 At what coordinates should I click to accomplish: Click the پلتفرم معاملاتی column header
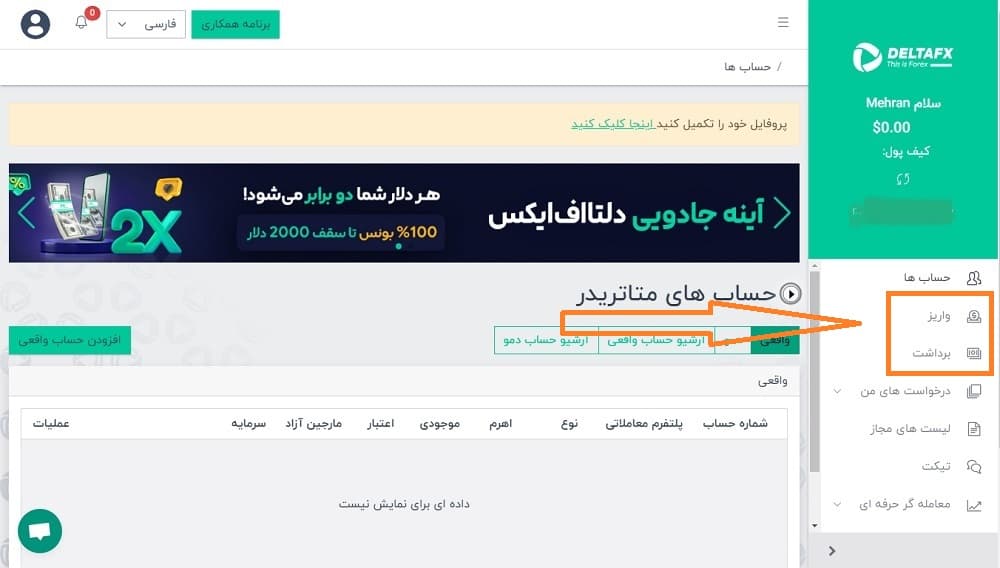tap(643, 423)
